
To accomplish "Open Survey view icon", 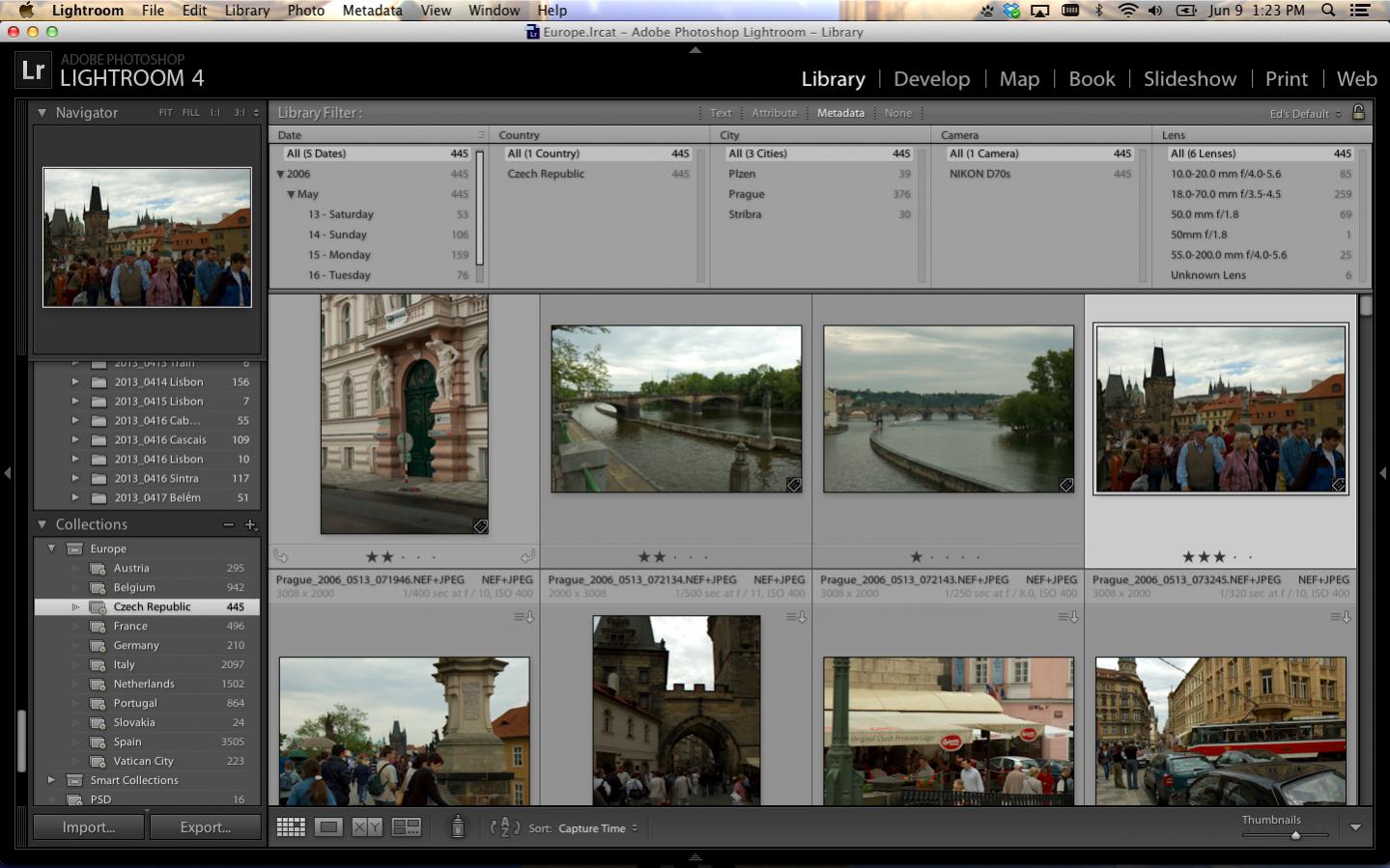I will [x=406, y=827].
